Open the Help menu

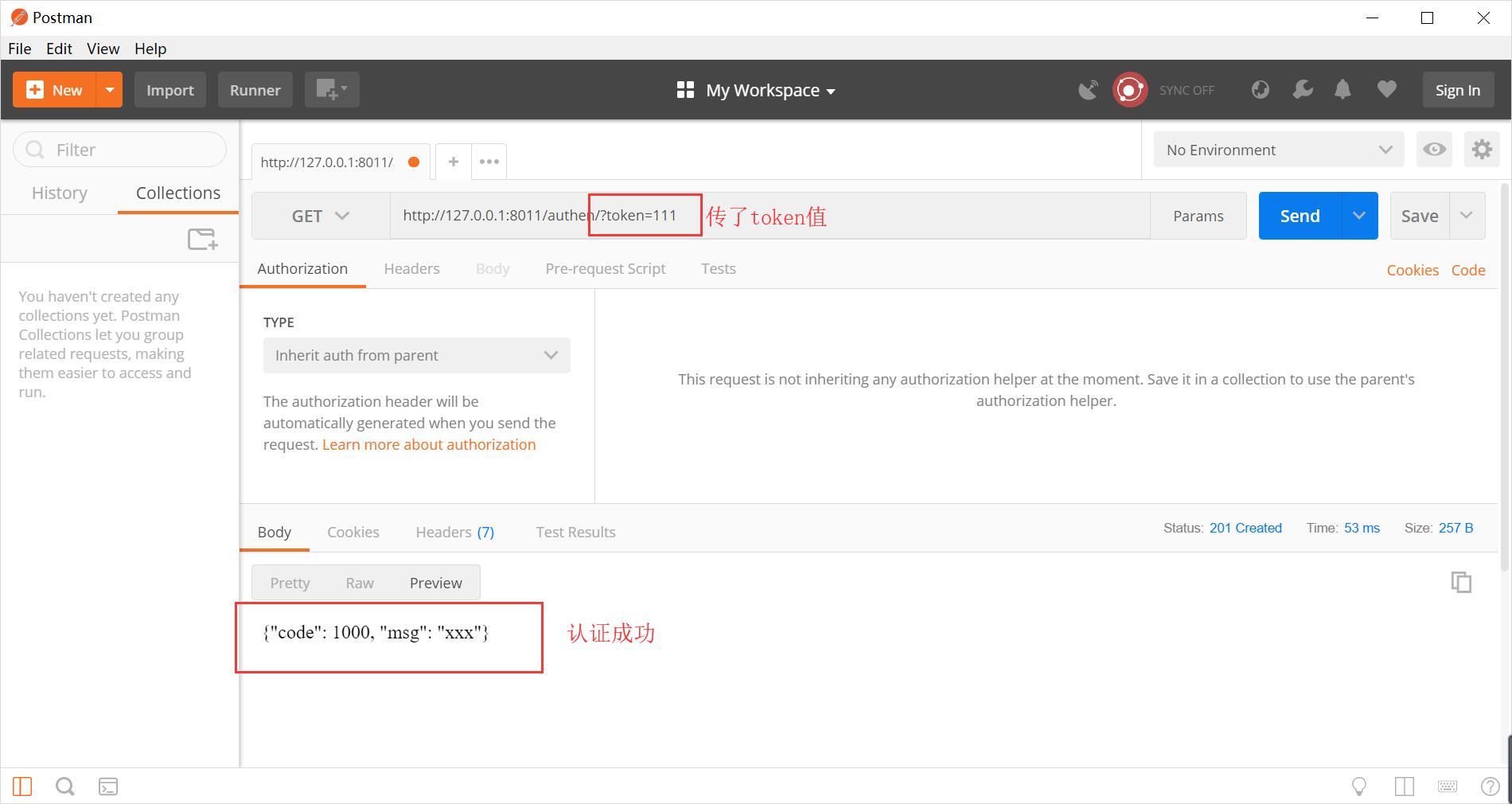pyautogui.click(x=150, y=49)
